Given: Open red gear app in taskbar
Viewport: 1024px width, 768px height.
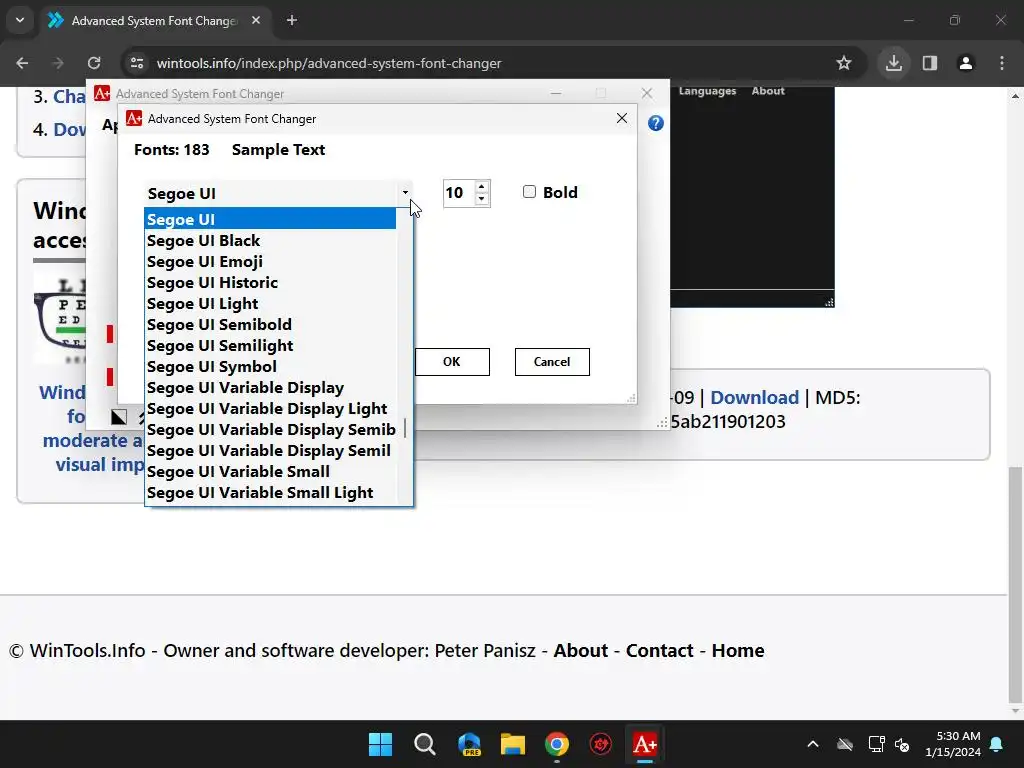Looking at the screenshot, I should [601, 744].
